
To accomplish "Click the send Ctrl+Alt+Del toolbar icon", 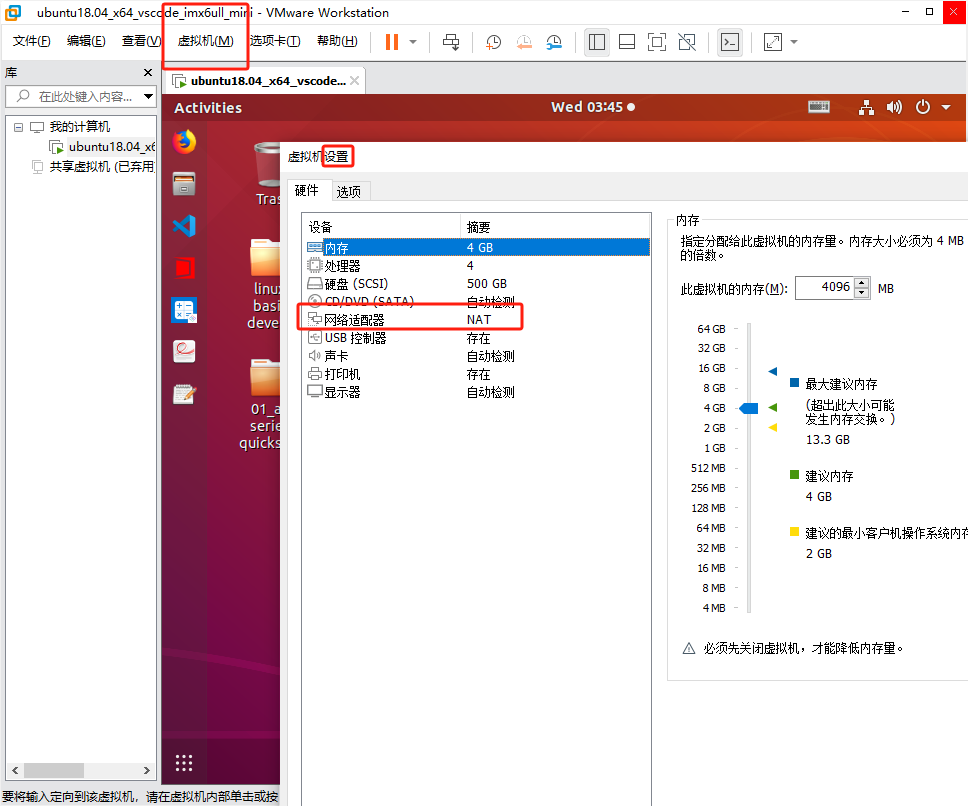I will click(x=451, y=42).
